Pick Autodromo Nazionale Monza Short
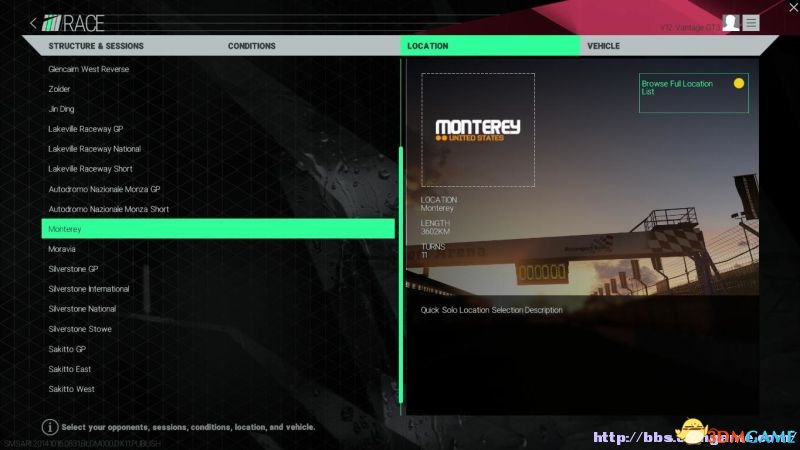This screenshot has height=450, width=800. [x=109, y=209]
